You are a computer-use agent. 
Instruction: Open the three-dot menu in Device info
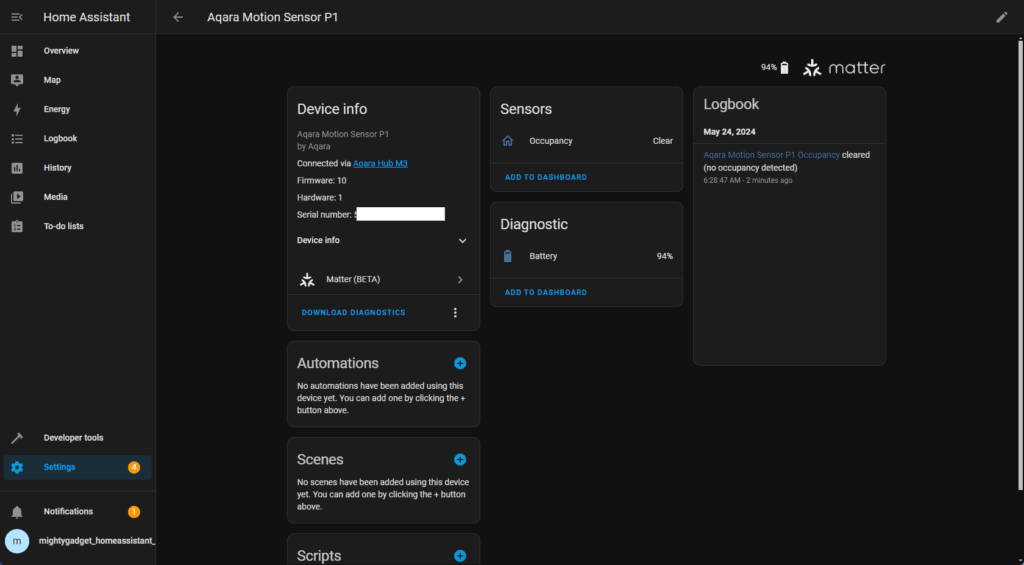point(455,313)
